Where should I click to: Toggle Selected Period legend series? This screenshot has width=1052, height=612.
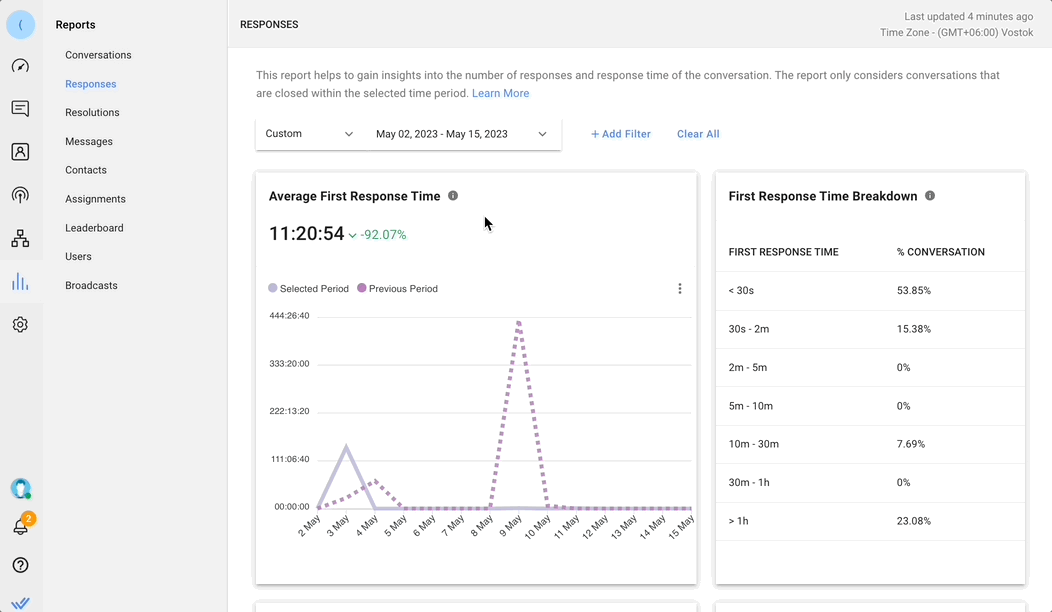(x=308, y=289)
